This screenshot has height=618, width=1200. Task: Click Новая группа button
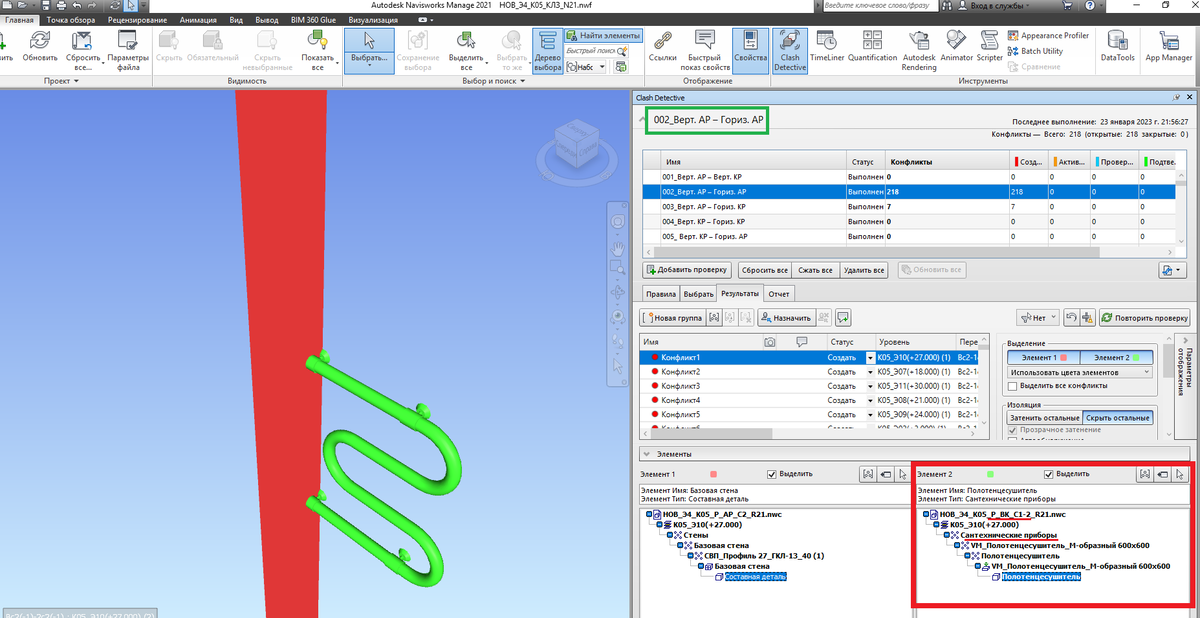point(674,317)
